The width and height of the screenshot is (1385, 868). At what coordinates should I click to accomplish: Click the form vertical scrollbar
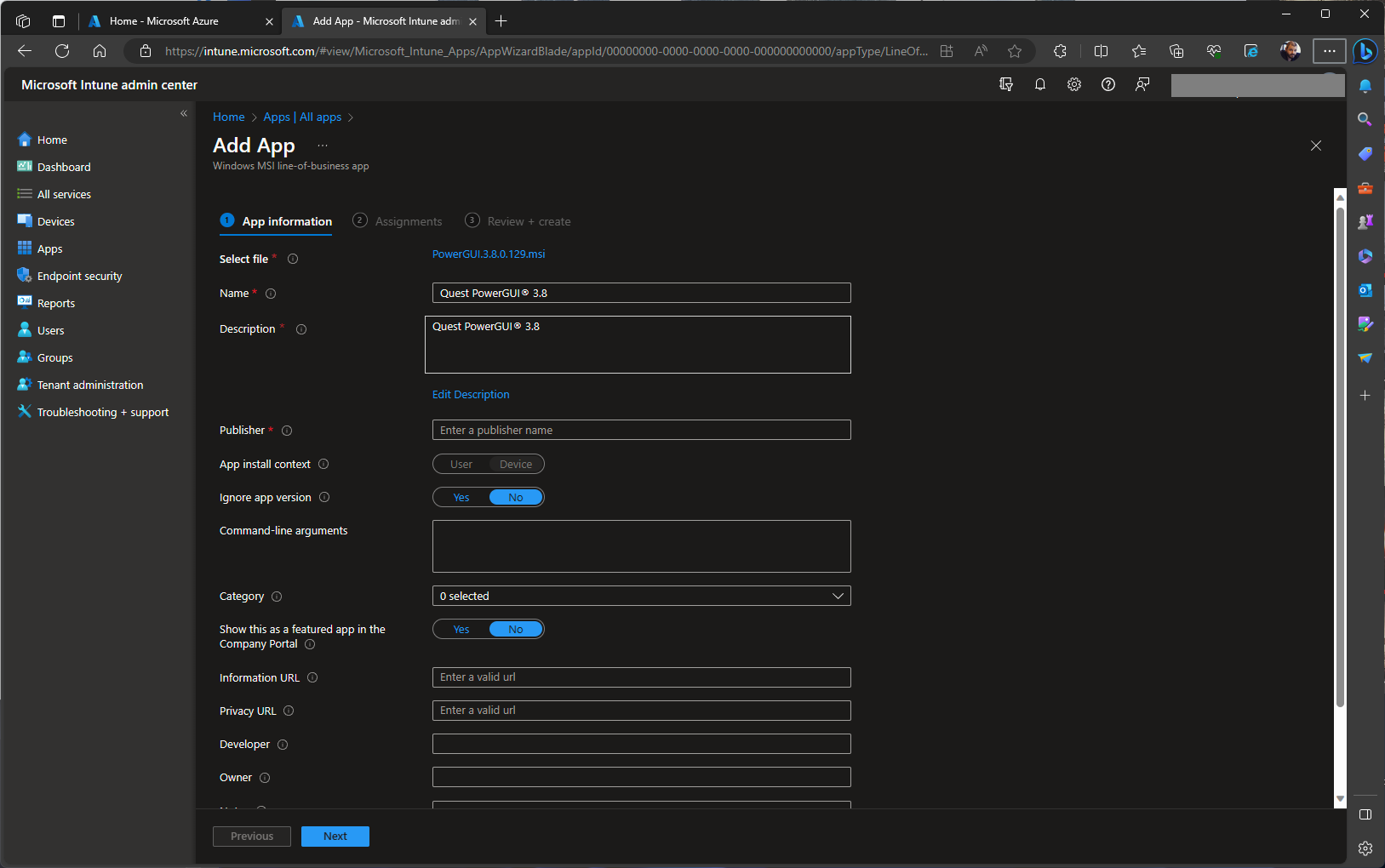point(1340,457)
